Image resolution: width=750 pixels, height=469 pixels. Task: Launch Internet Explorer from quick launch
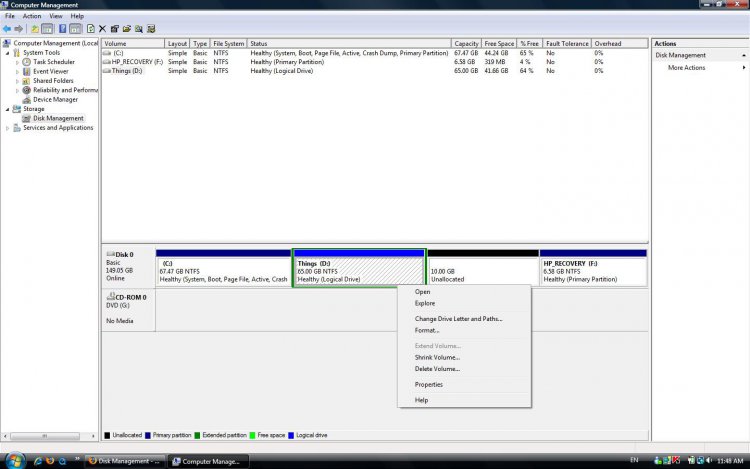tap(38, 461)
